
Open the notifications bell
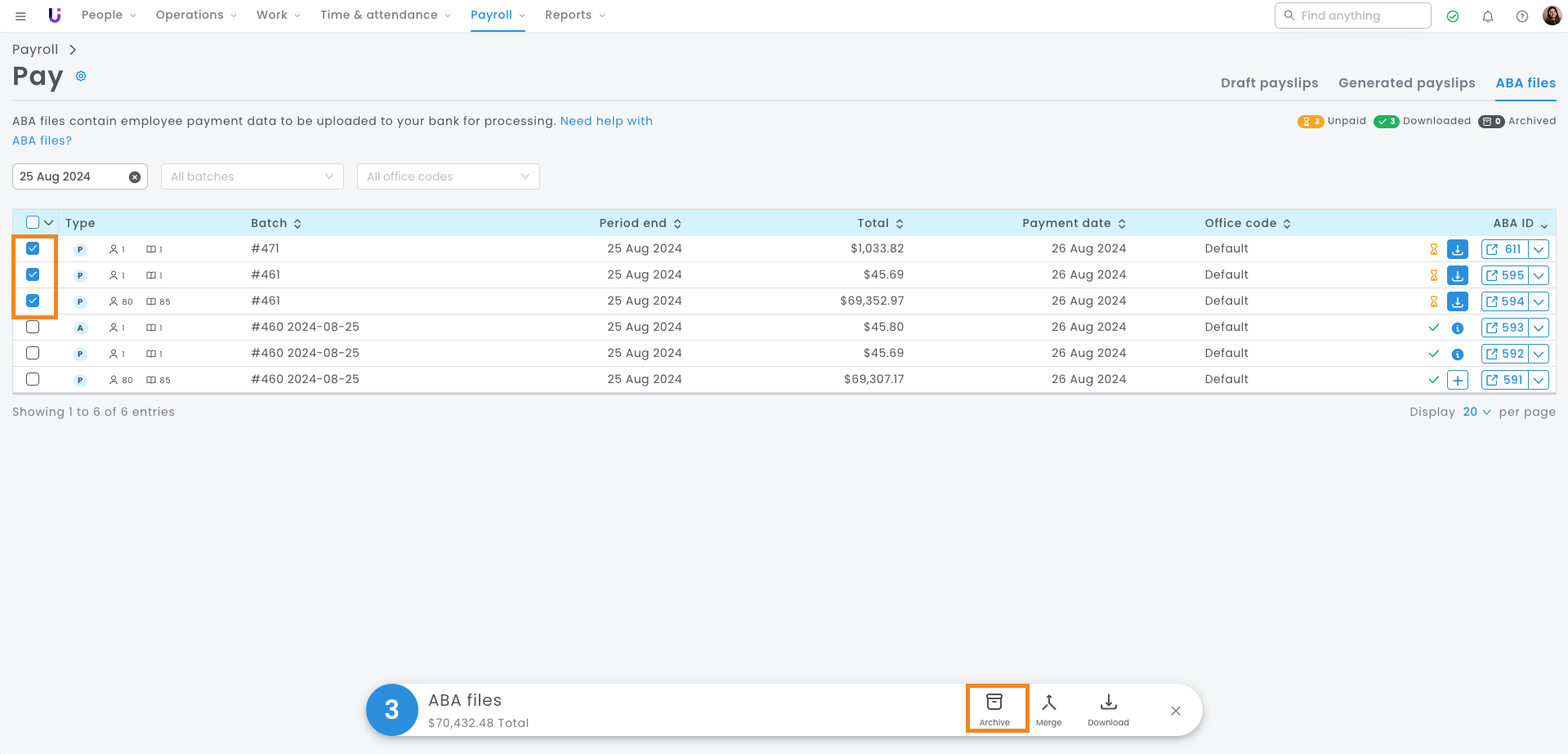(1488, 16)
